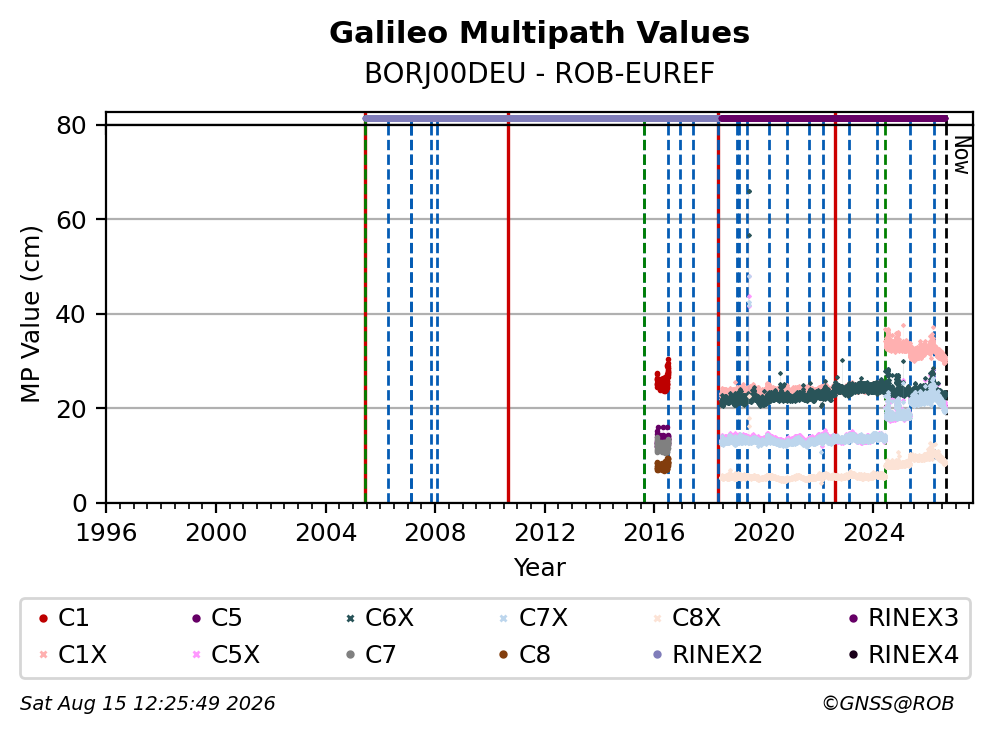Select the C8X legend entry
Screen dimensions: 992x734
click(x=686, y=618)
